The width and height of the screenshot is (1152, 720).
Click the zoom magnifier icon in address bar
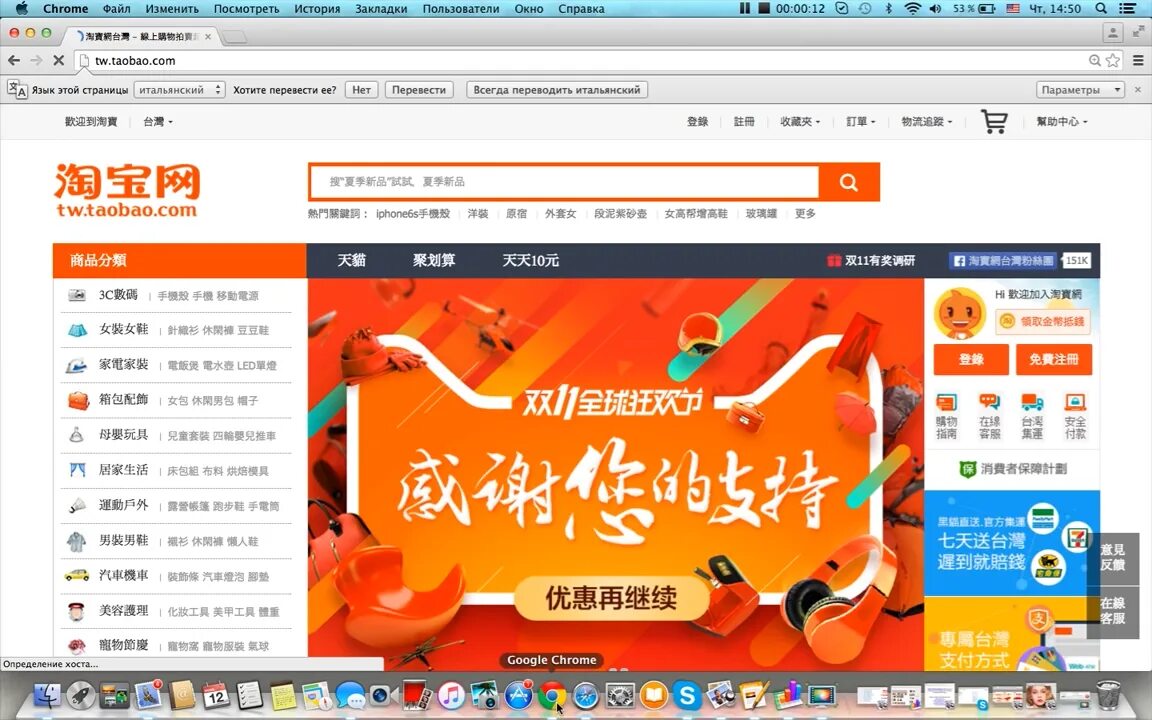pos(1095,60)
